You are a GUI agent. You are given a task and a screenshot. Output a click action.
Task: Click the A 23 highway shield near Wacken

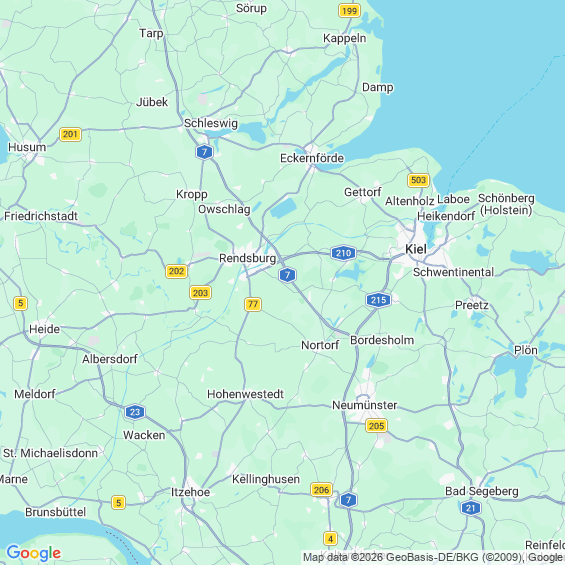pyautogui.click(x=135, y=412)
